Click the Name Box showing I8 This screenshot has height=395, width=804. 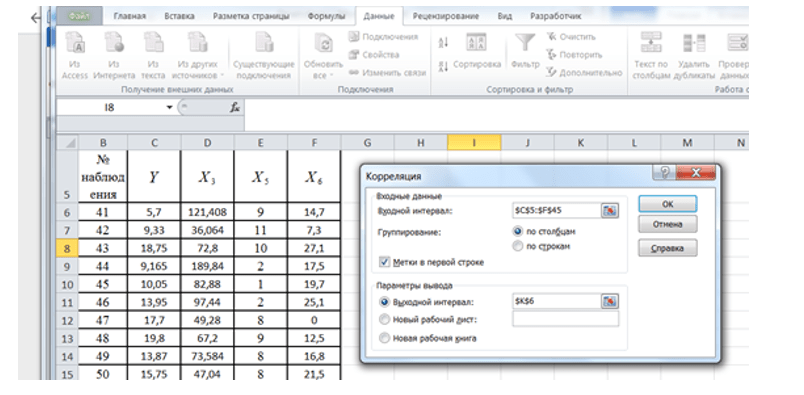click(x=110, y=108)
